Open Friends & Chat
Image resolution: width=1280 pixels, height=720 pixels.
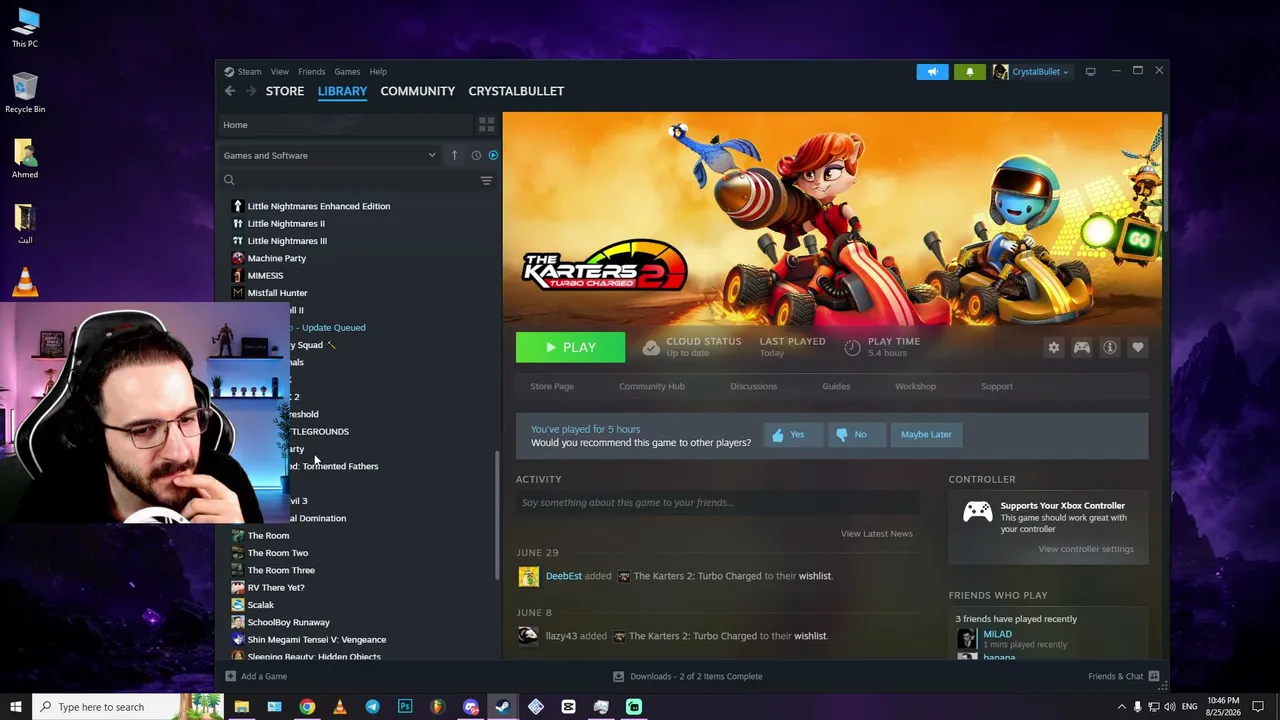point(1124,677)
